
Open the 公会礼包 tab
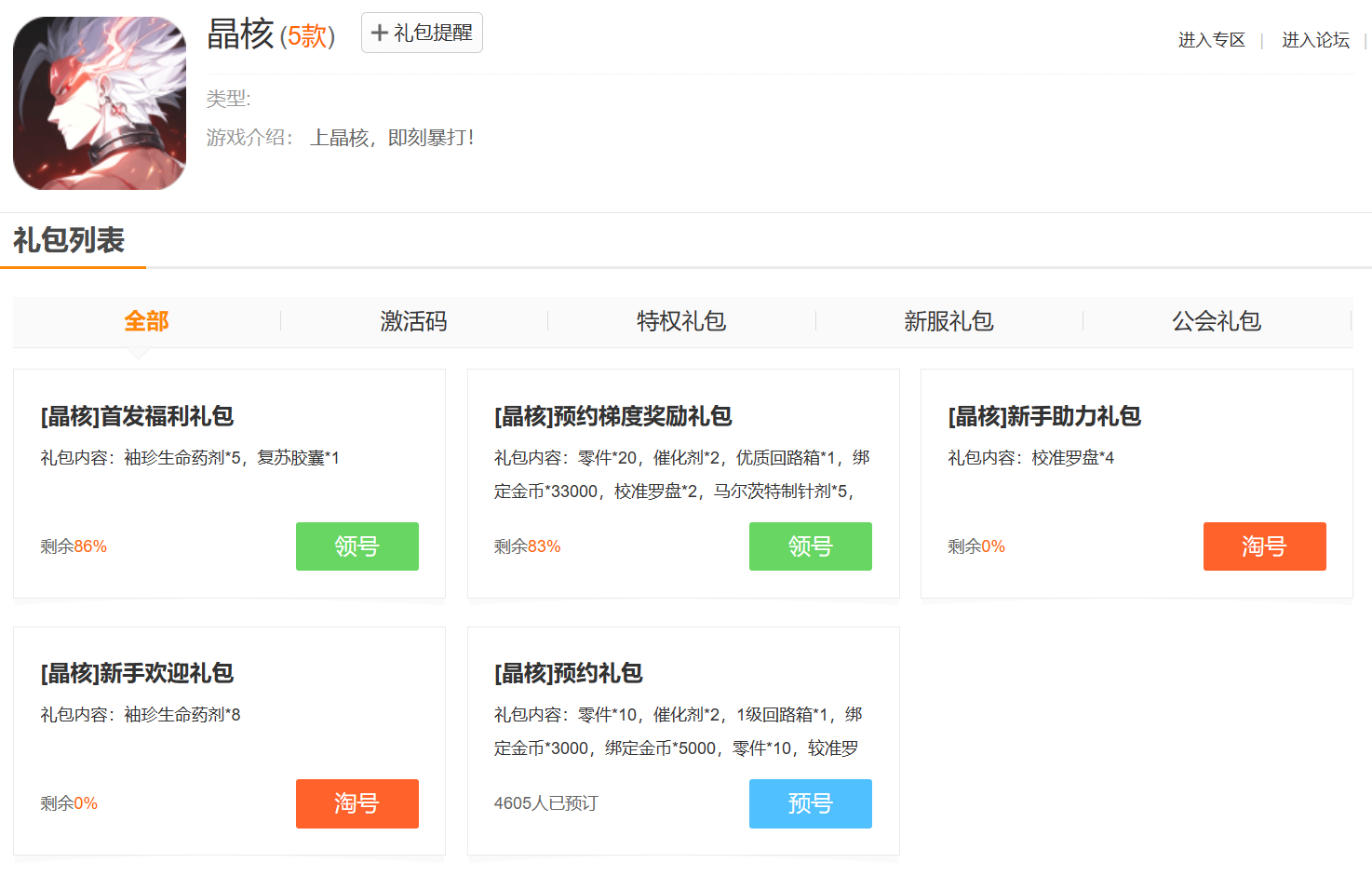1217,321
